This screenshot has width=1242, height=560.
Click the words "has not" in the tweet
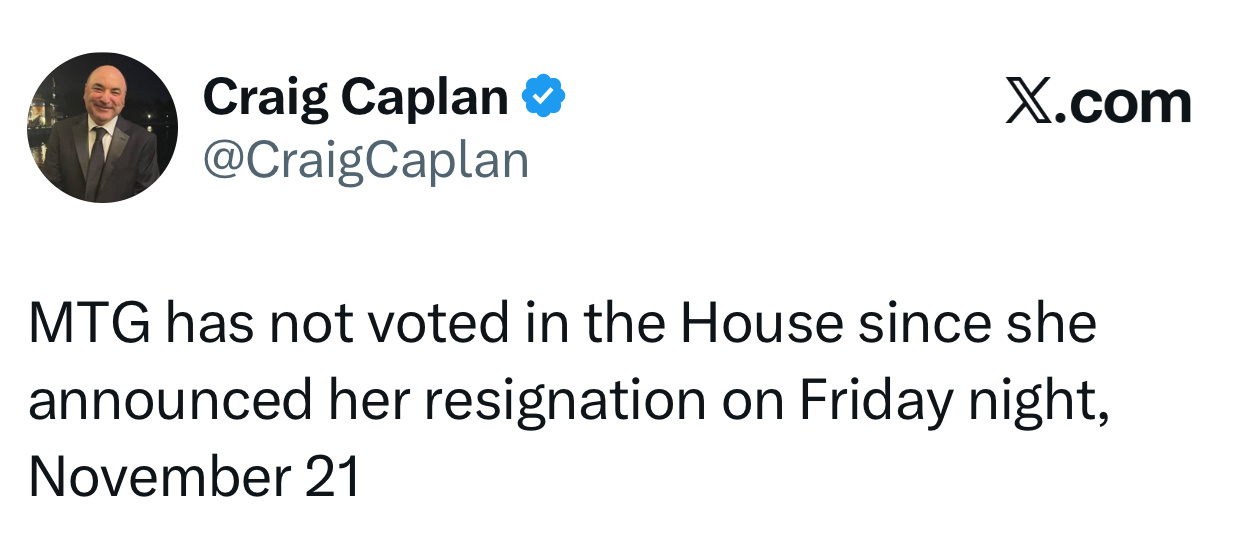[x=264, y=325]
